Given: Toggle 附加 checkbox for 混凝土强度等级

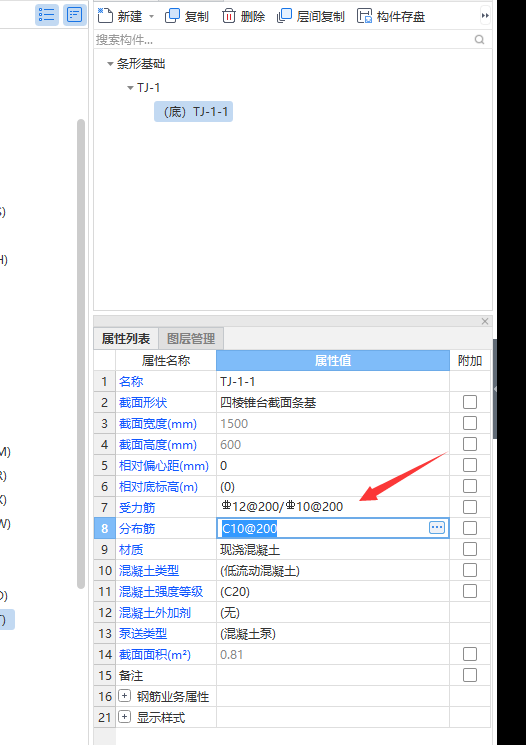Looking at the screenshot, I should click(469, 591).
